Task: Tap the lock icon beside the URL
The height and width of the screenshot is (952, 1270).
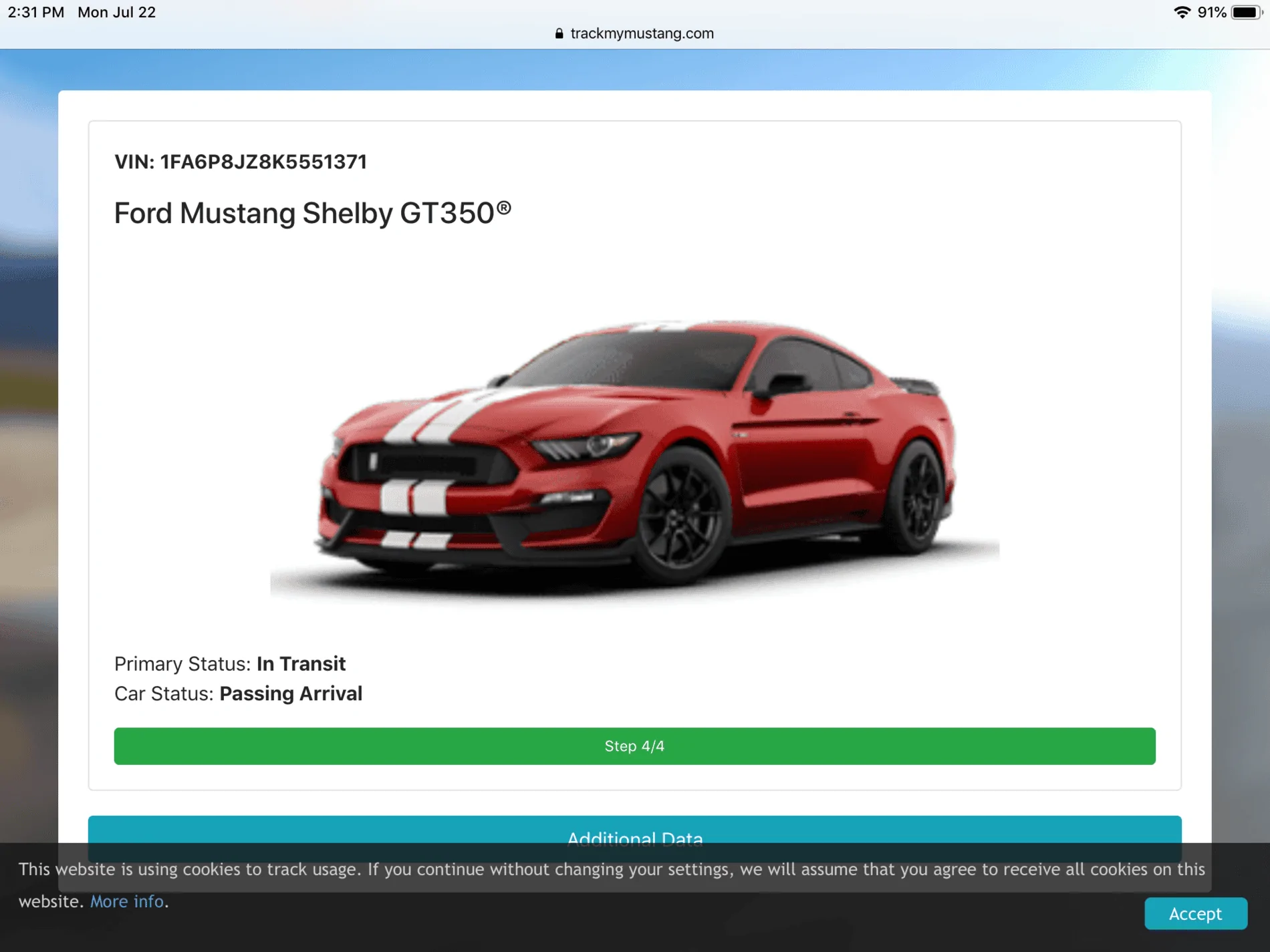Action: [559, 33]
